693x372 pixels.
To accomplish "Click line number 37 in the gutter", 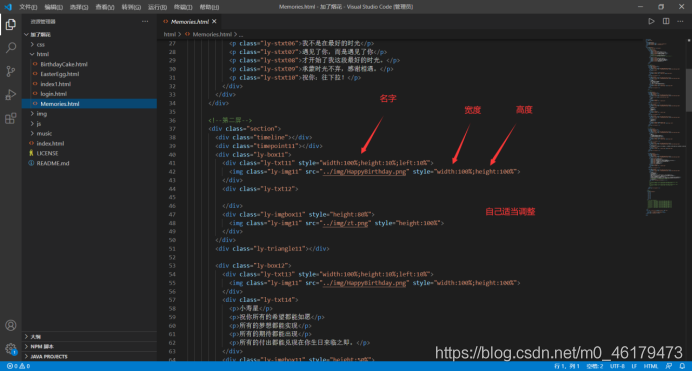I will [172, 129].
